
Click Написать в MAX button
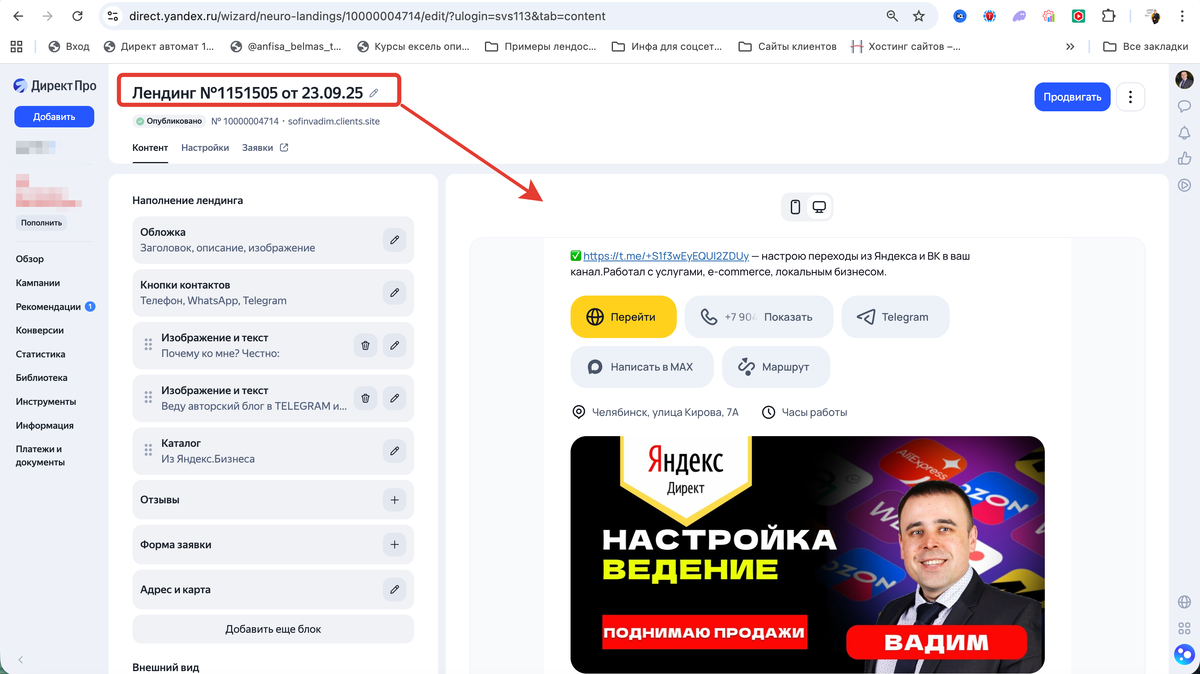[x=642, y=367]
